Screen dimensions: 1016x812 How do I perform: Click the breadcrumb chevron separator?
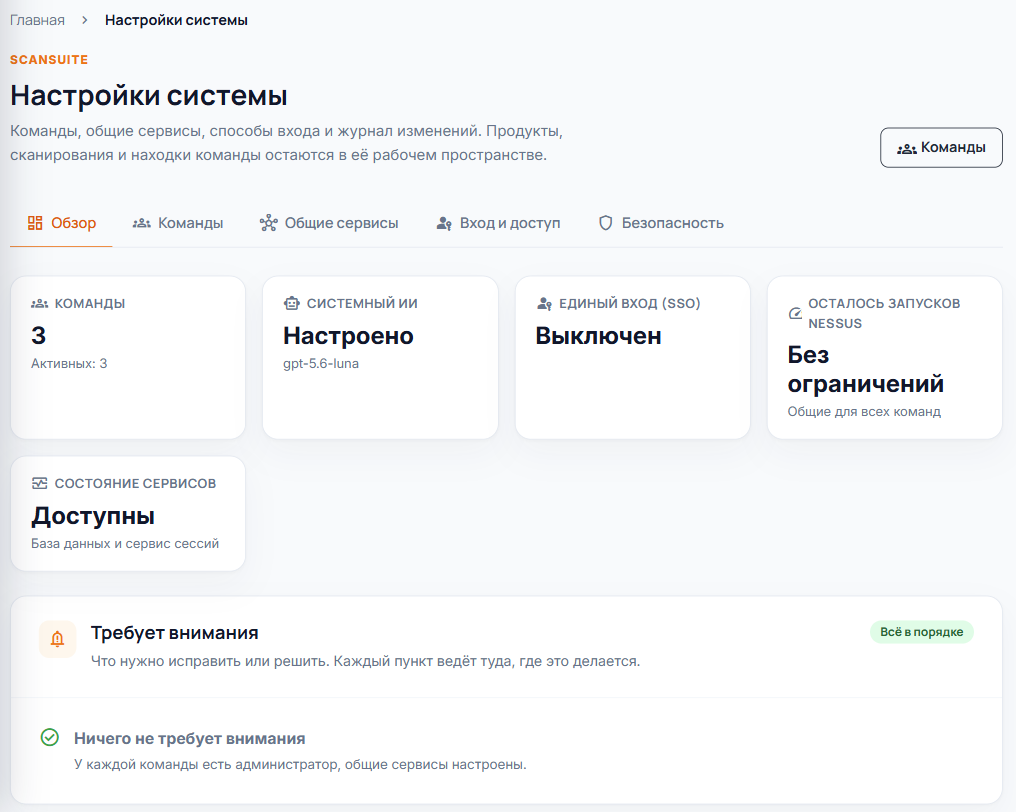(85, 20)
